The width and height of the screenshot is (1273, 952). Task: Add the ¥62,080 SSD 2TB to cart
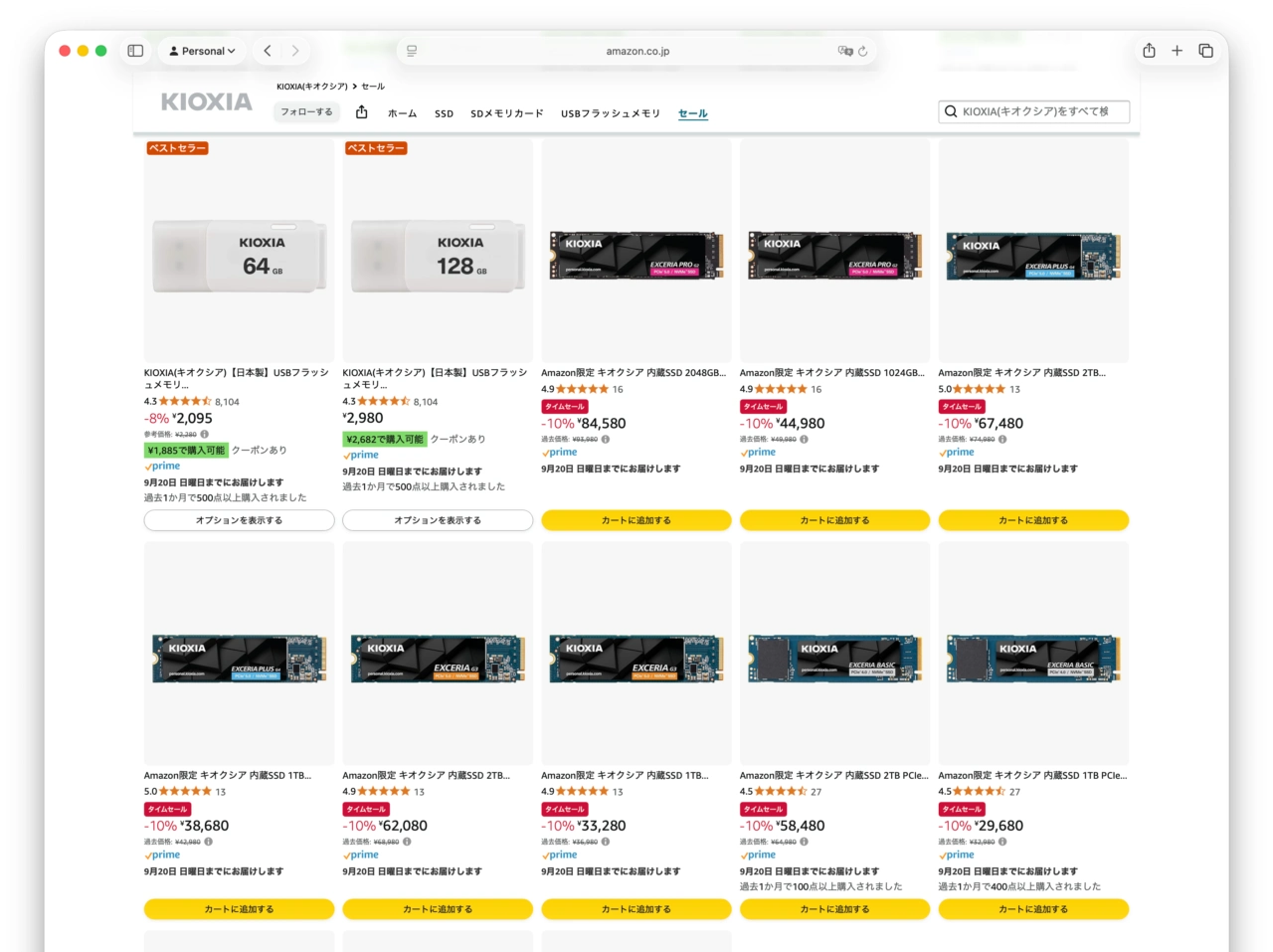pos(438,909)
